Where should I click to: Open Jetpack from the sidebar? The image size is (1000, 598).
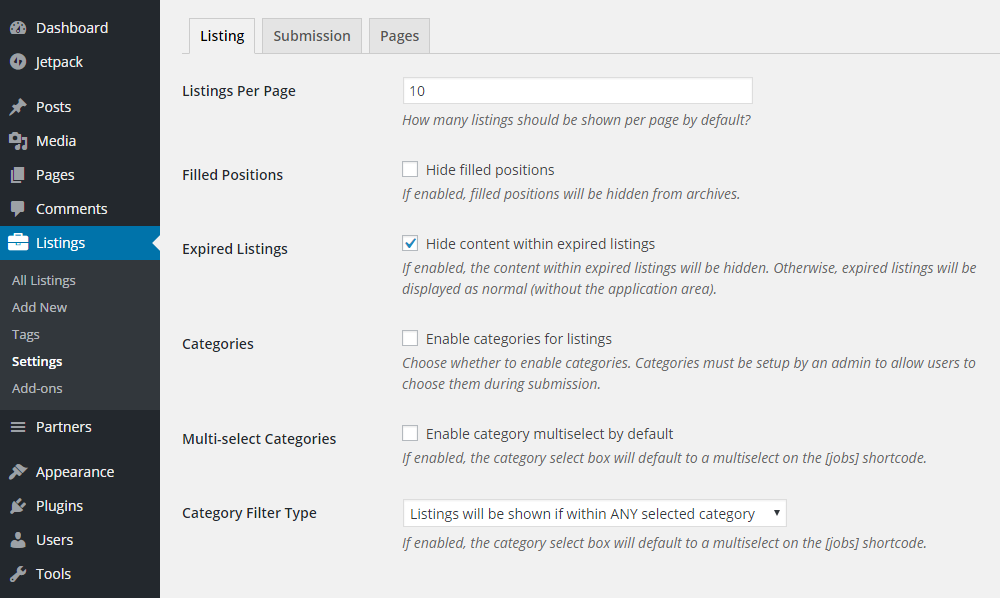pyautogui.click(x=21, y=61)
